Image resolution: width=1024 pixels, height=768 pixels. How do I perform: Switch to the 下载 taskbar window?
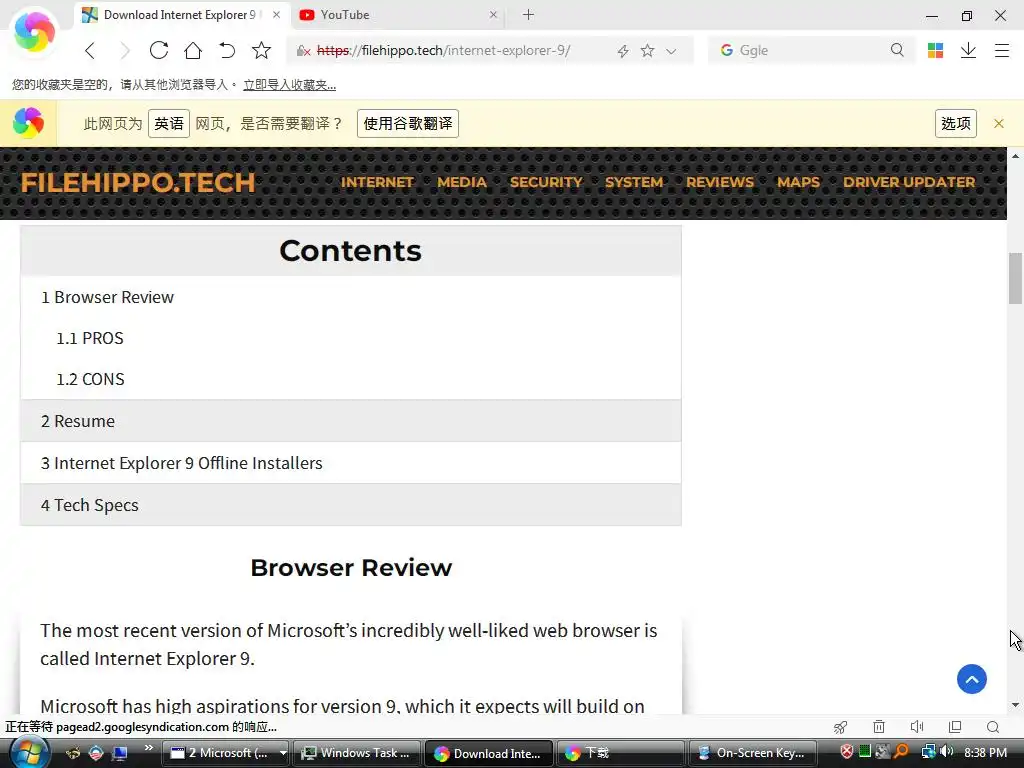[x=619, y=753]
